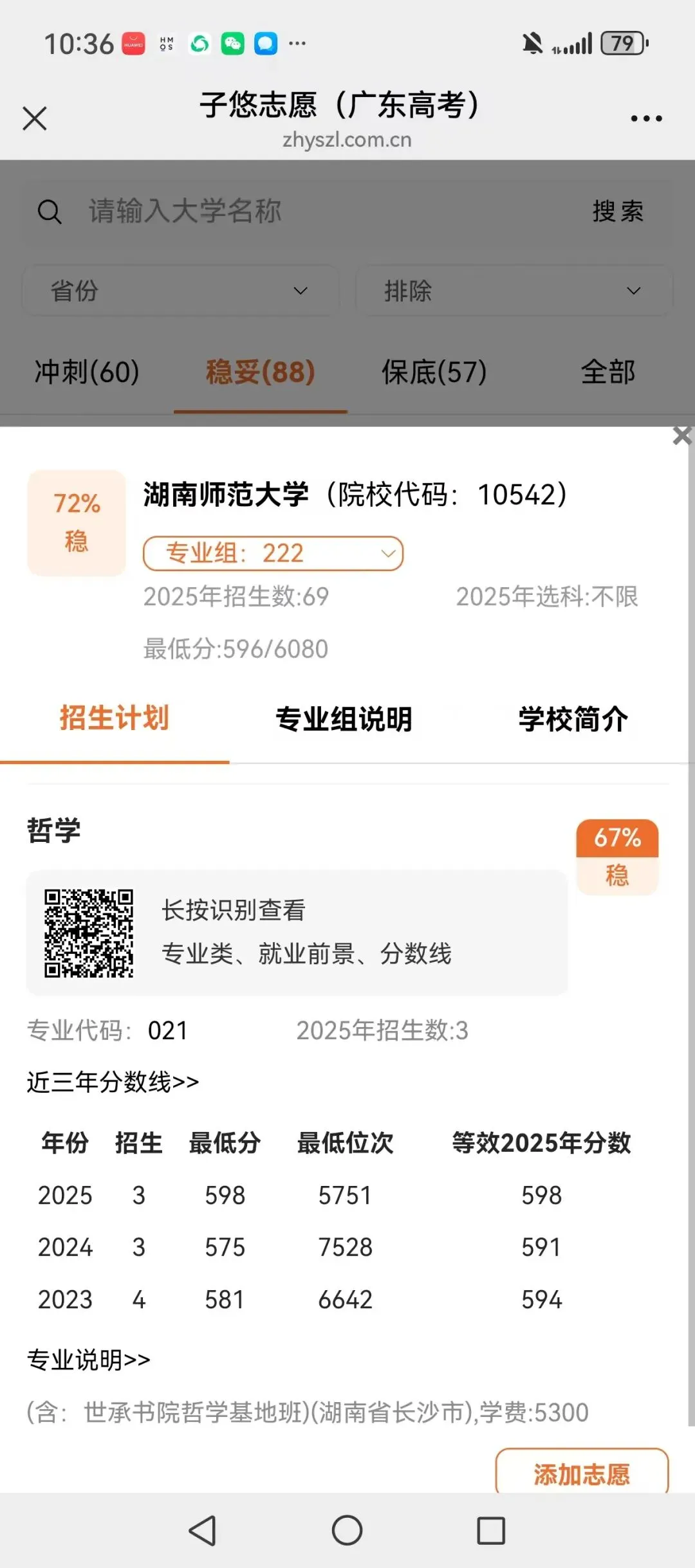Tap the 67% 稳 probability badge
Screen dimensions: 695x1568
617,857
